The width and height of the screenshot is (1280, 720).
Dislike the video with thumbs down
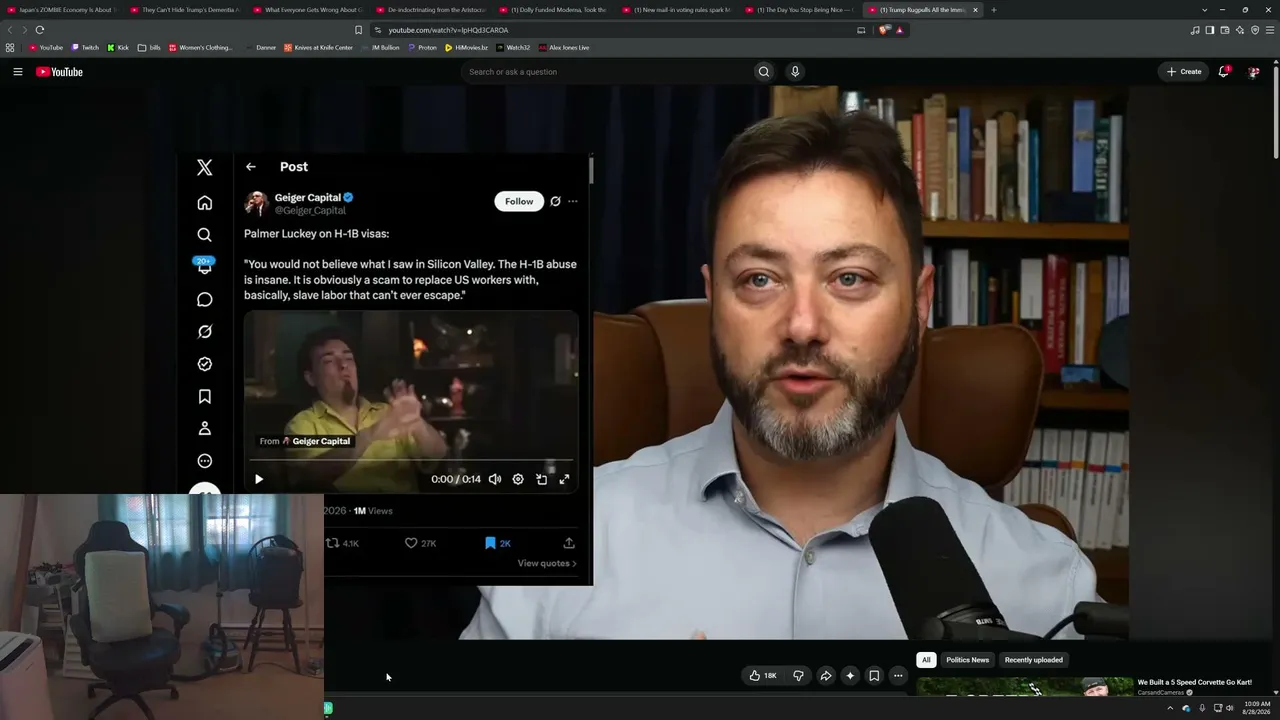point(798,676)
